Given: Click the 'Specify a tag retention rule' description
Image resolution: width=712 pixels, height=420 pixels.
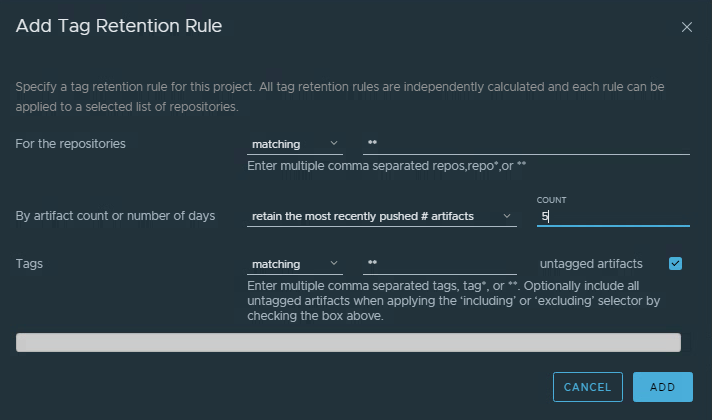Looking at the screenshot, I should tap(340, 97).
